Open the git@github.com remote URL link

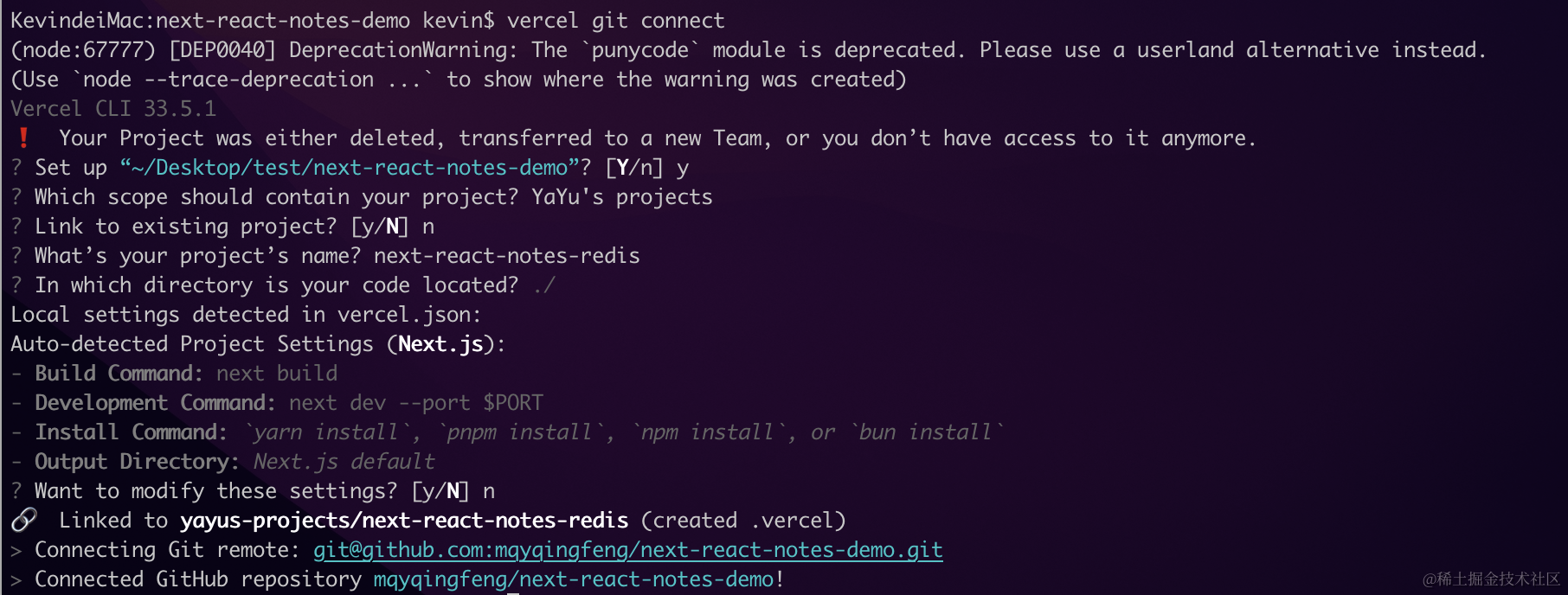[x=627, y=550]
